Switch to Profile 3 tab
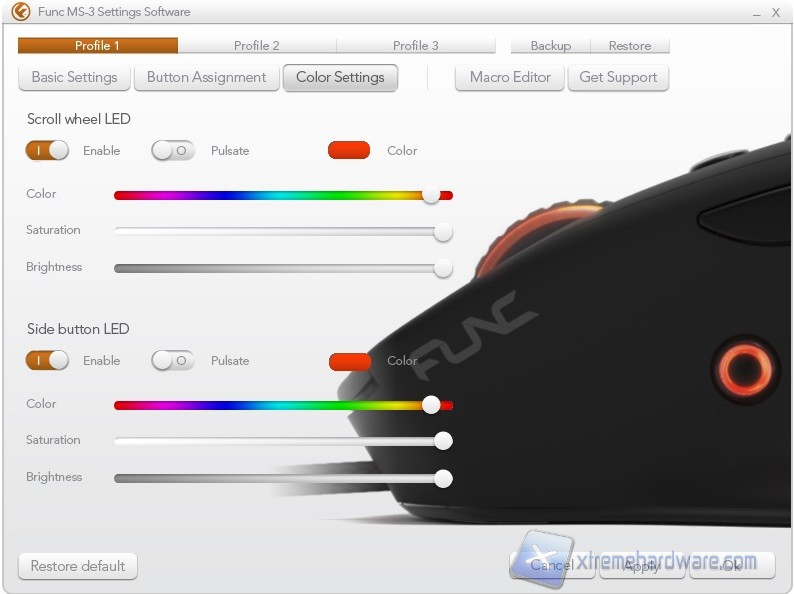Image resolution: width=794 pixels, height=594 pixels. pos(416,45)
